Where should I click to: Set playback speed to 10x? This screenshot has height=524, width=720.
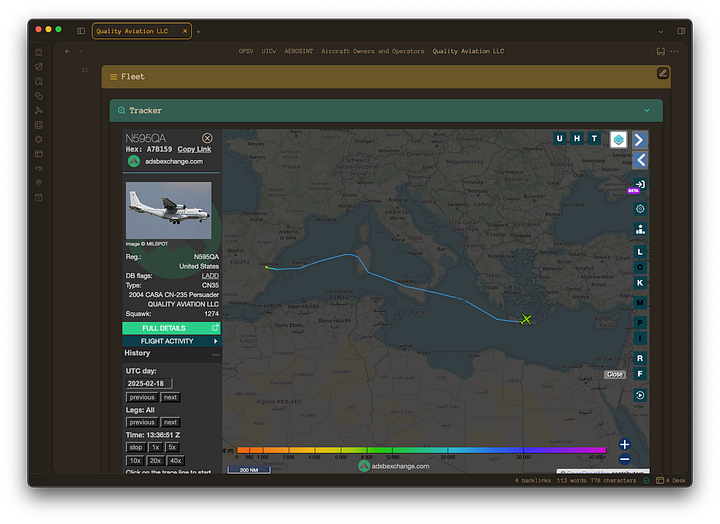[135, 461]
